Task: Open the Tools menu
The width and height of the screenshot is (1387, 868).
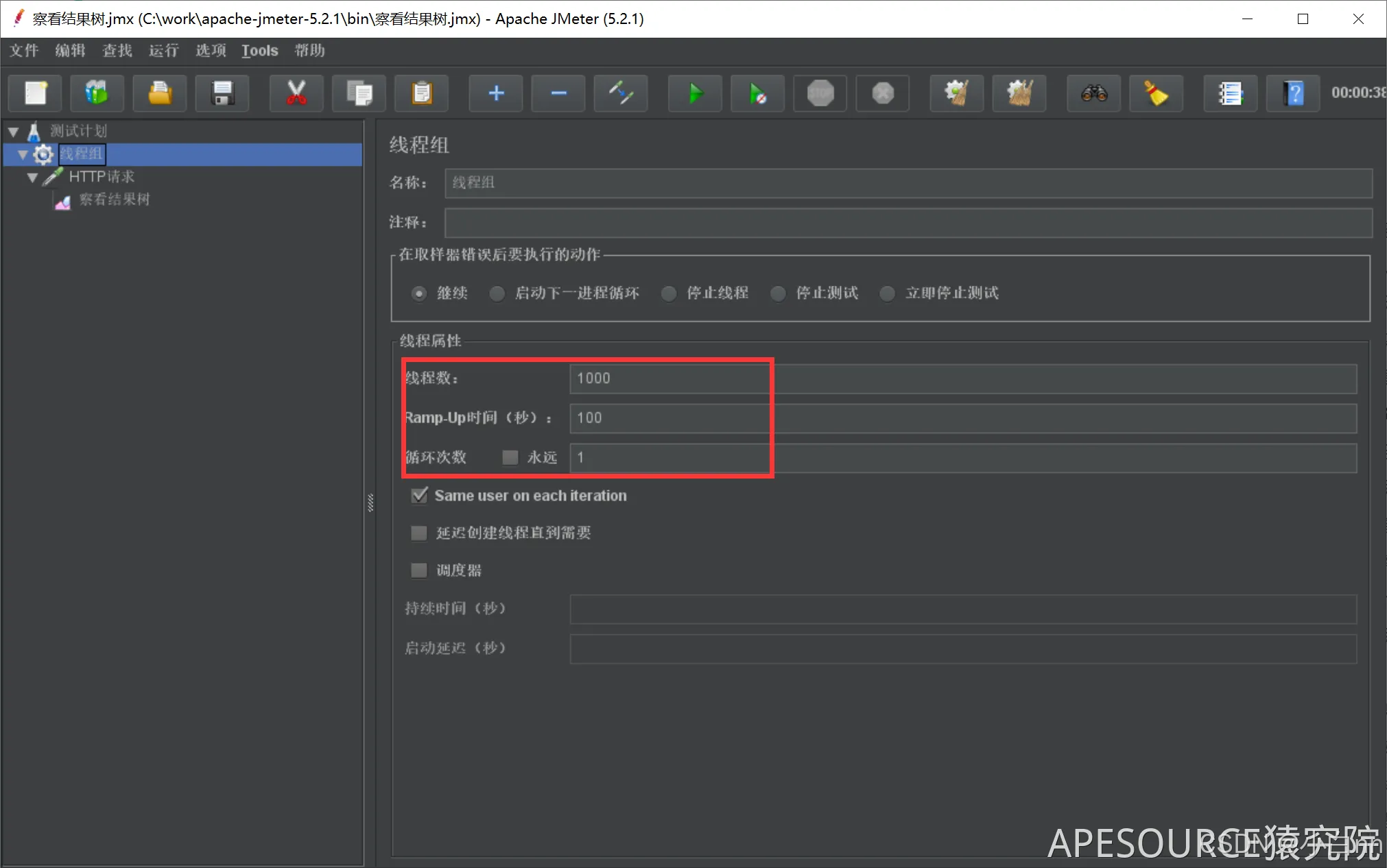Action: tap(259, 51)
